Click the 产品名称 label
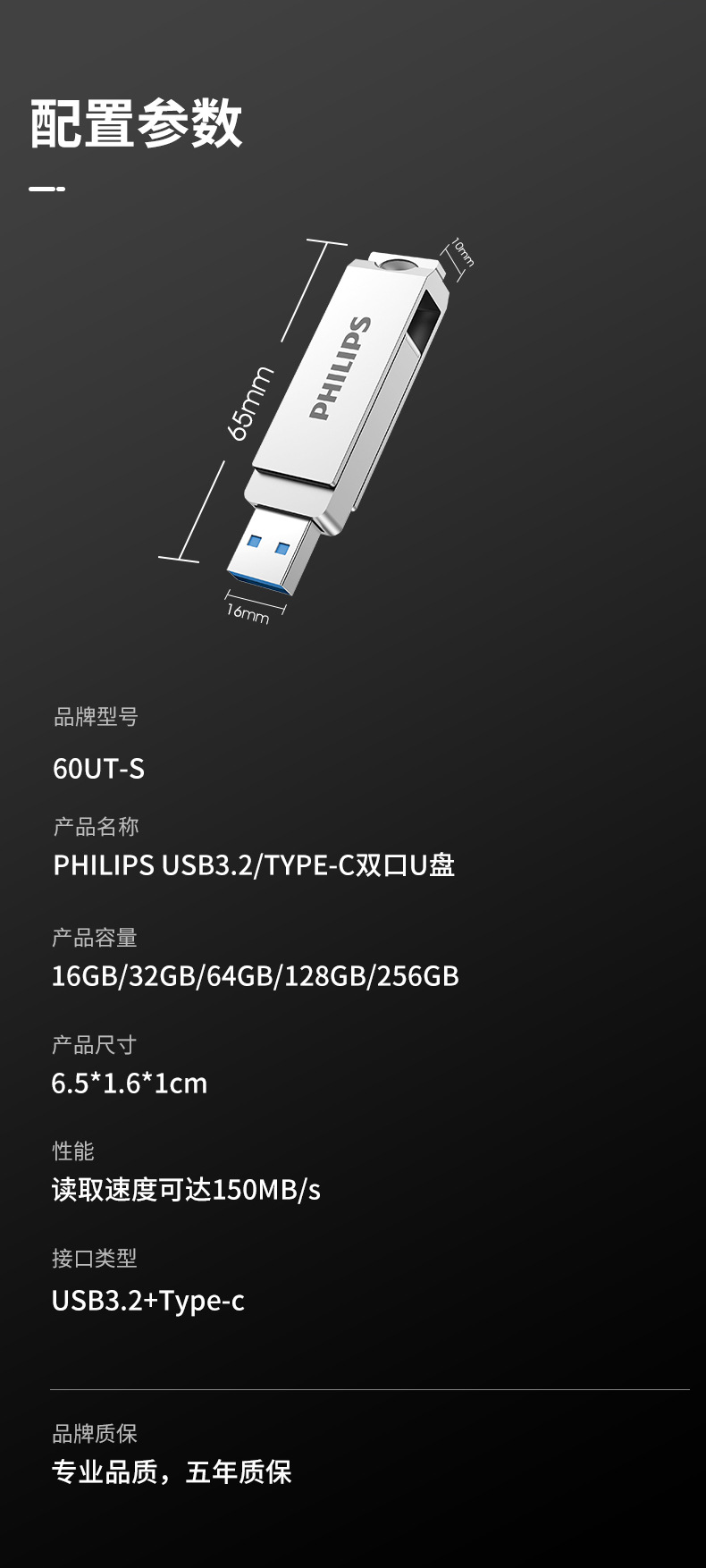 click(x=96, y=827)
